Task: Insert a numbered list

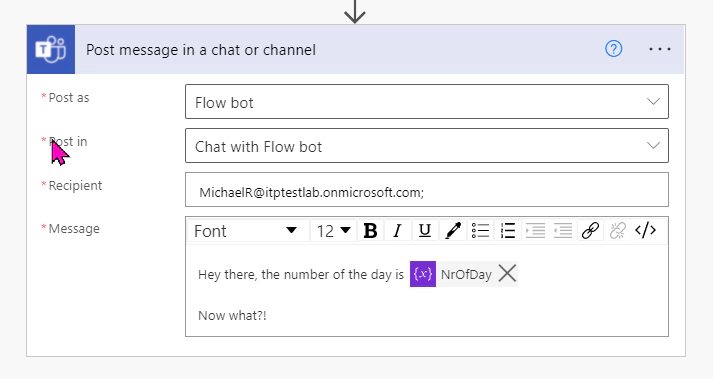Action: click(507, 231)
